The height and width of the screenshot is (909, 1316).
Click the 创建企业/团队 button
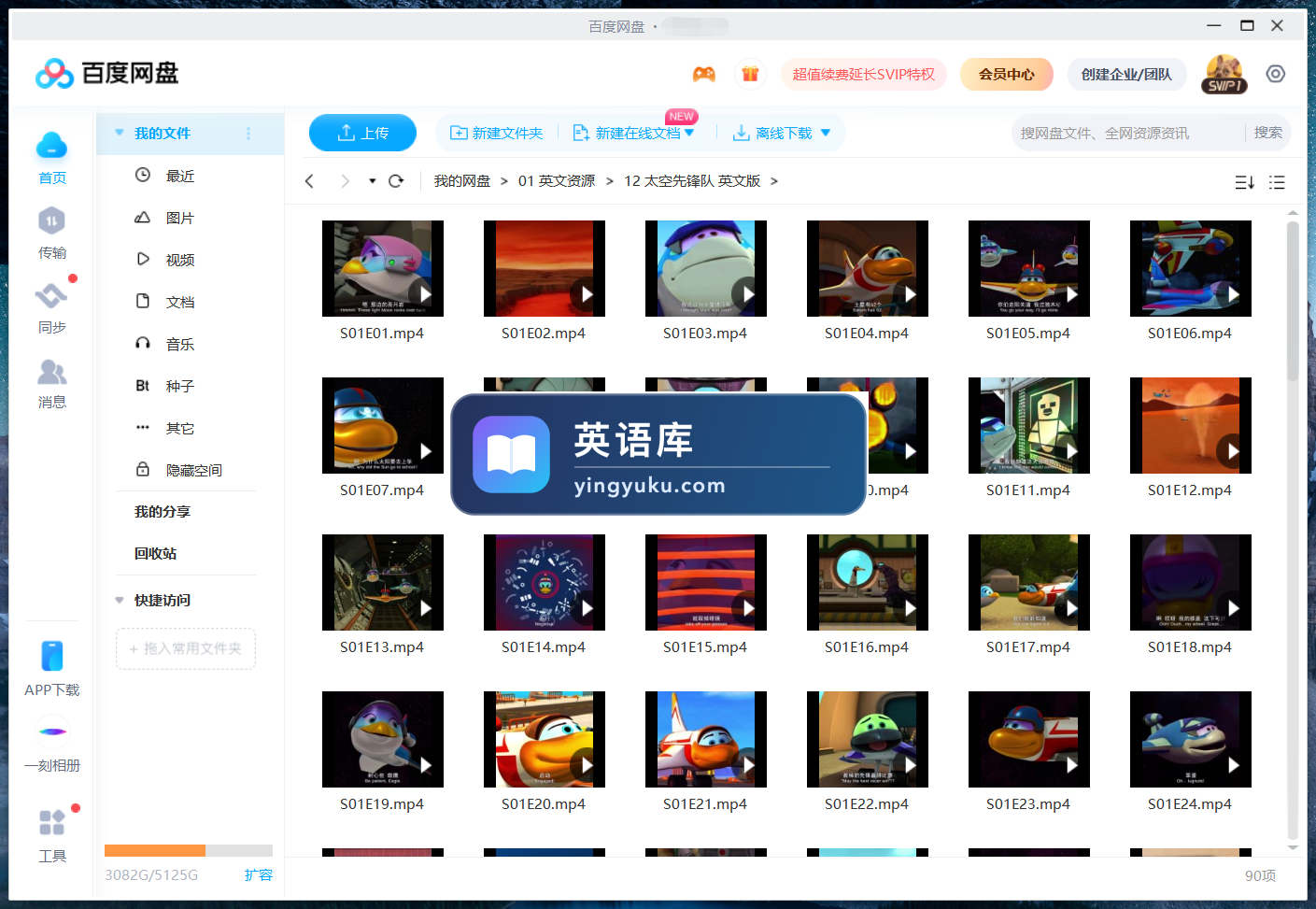(1126, 74)
